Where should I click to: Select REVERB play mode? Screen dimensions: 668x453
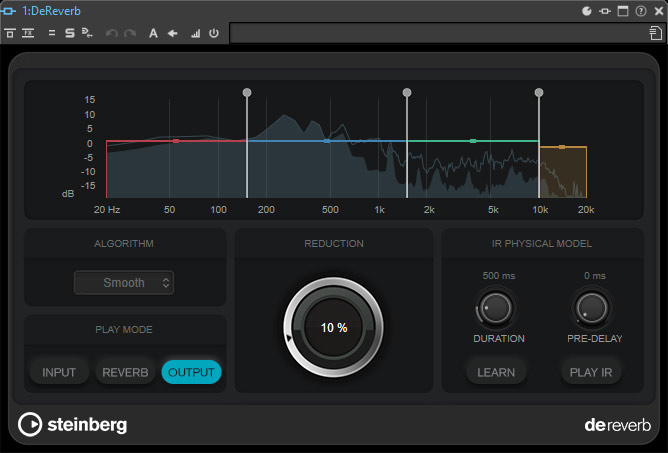(x=125, y=373)
